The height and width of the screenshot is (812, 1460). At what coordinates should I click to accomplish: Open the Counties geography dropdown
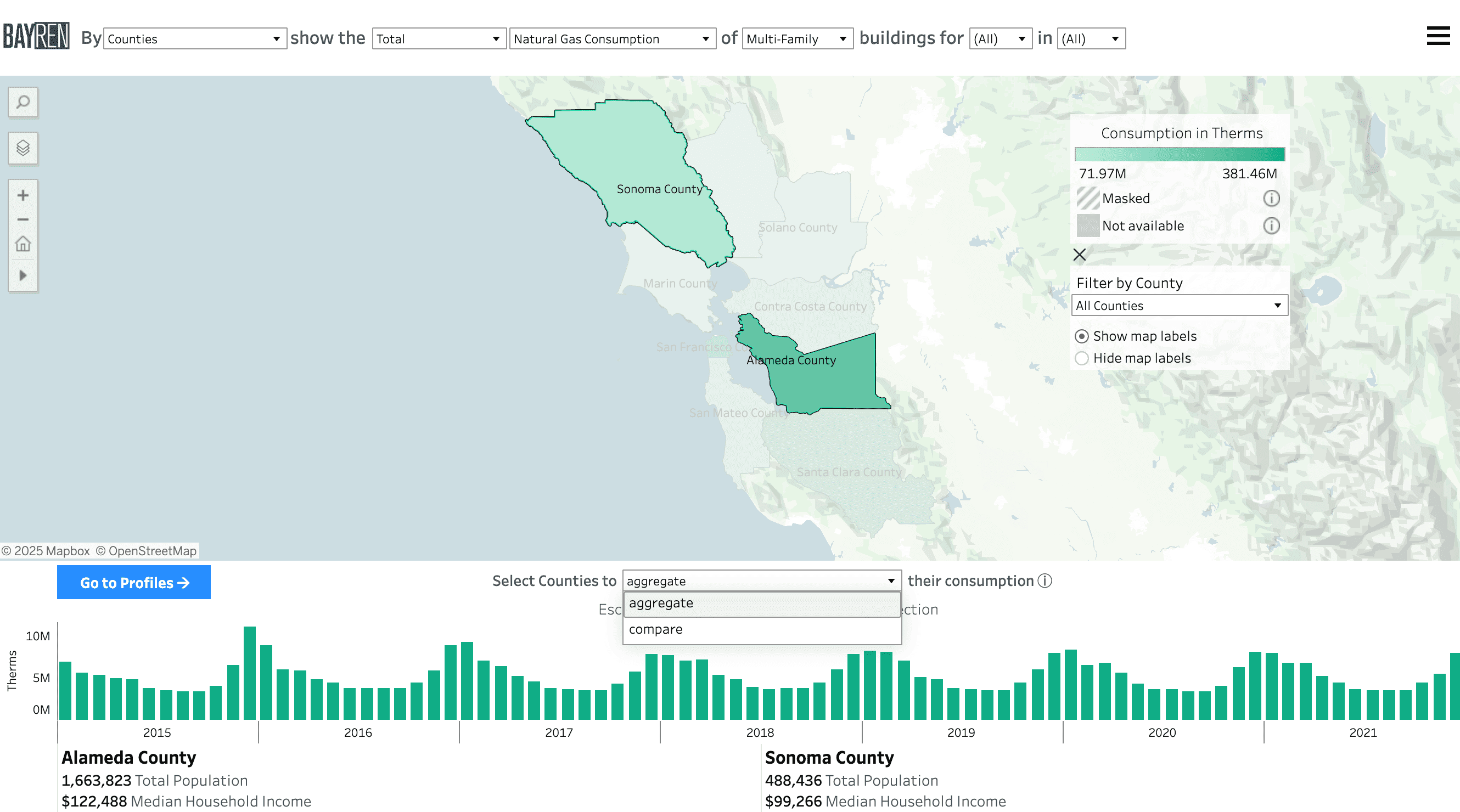coord(194,38)
